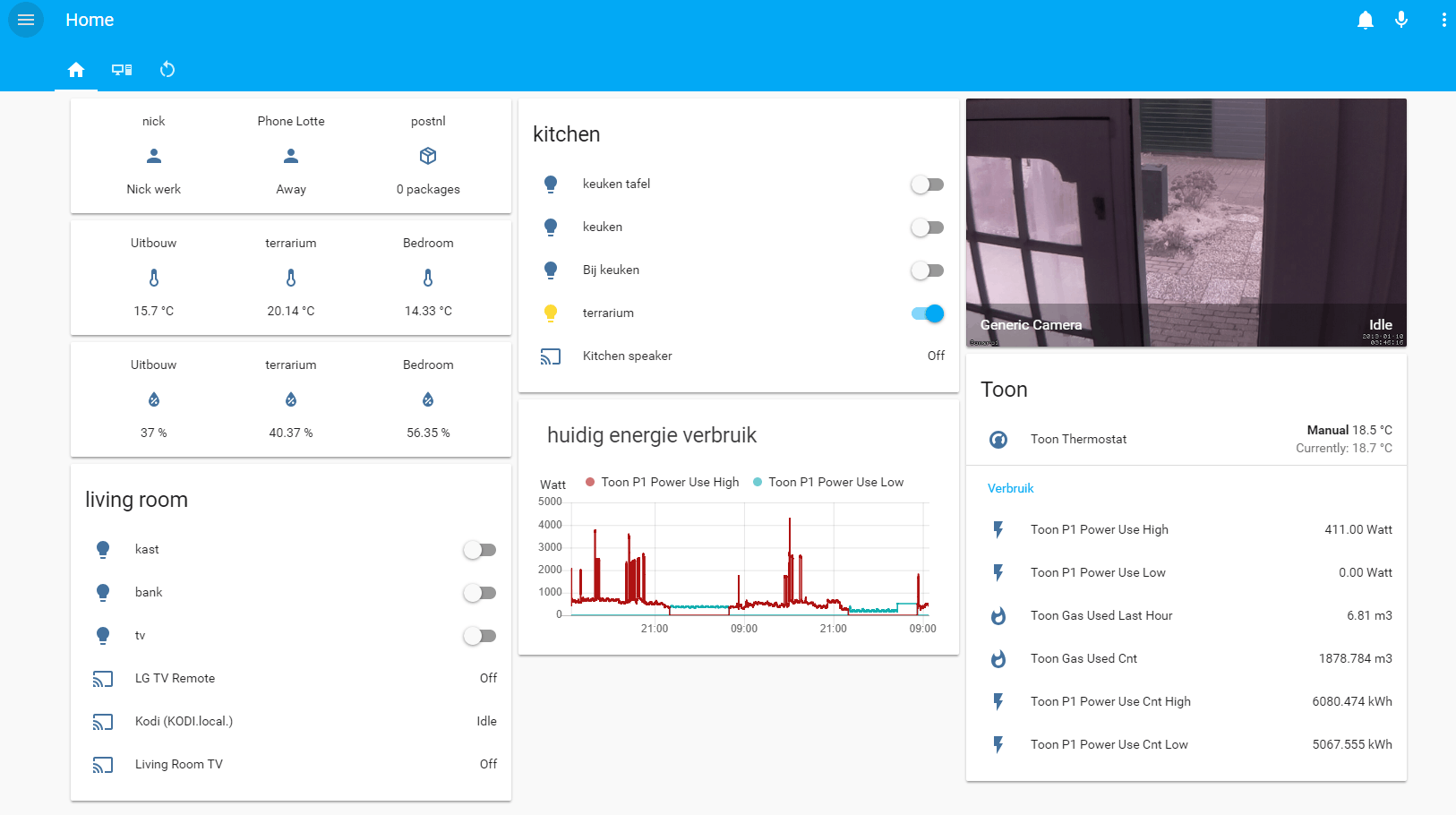Screen dimensions: 1456x815
Task: Click the Toon Thermostat icon
Action: [x=998, y=440]
